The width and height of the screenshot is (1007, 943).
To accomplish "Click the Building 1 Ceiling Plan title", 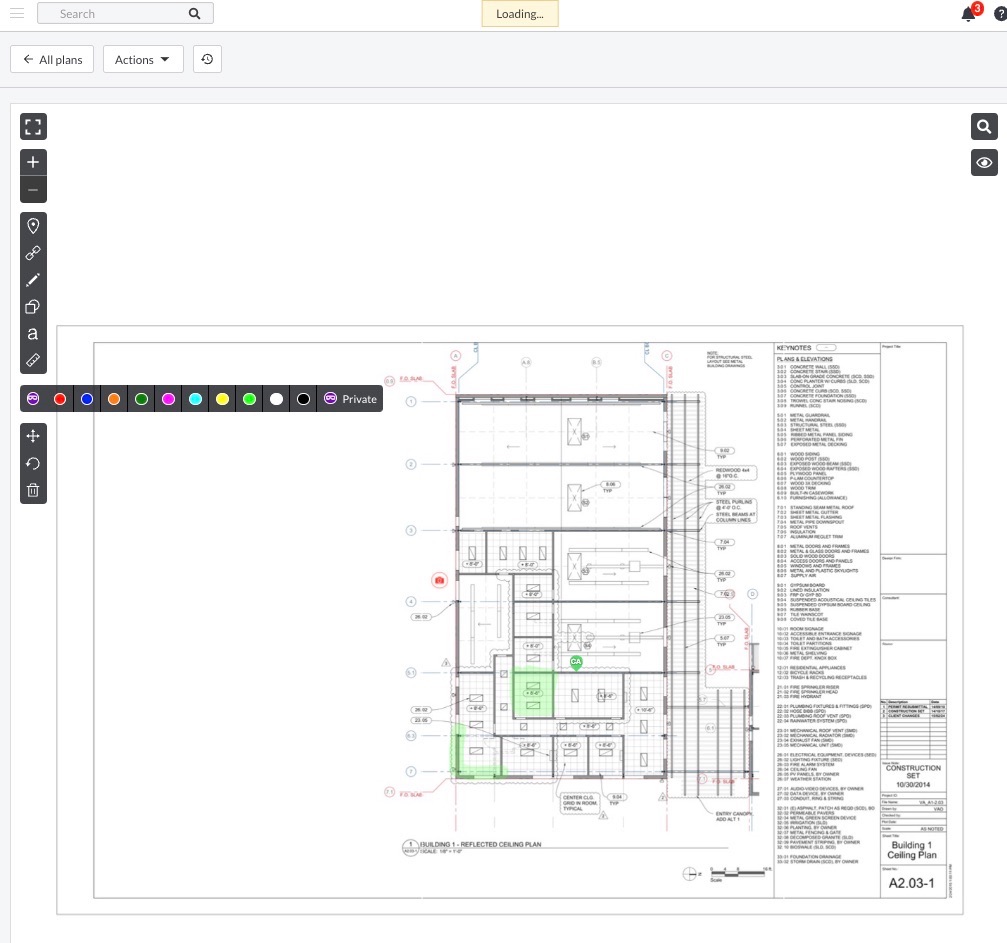I will pos(911,850).
